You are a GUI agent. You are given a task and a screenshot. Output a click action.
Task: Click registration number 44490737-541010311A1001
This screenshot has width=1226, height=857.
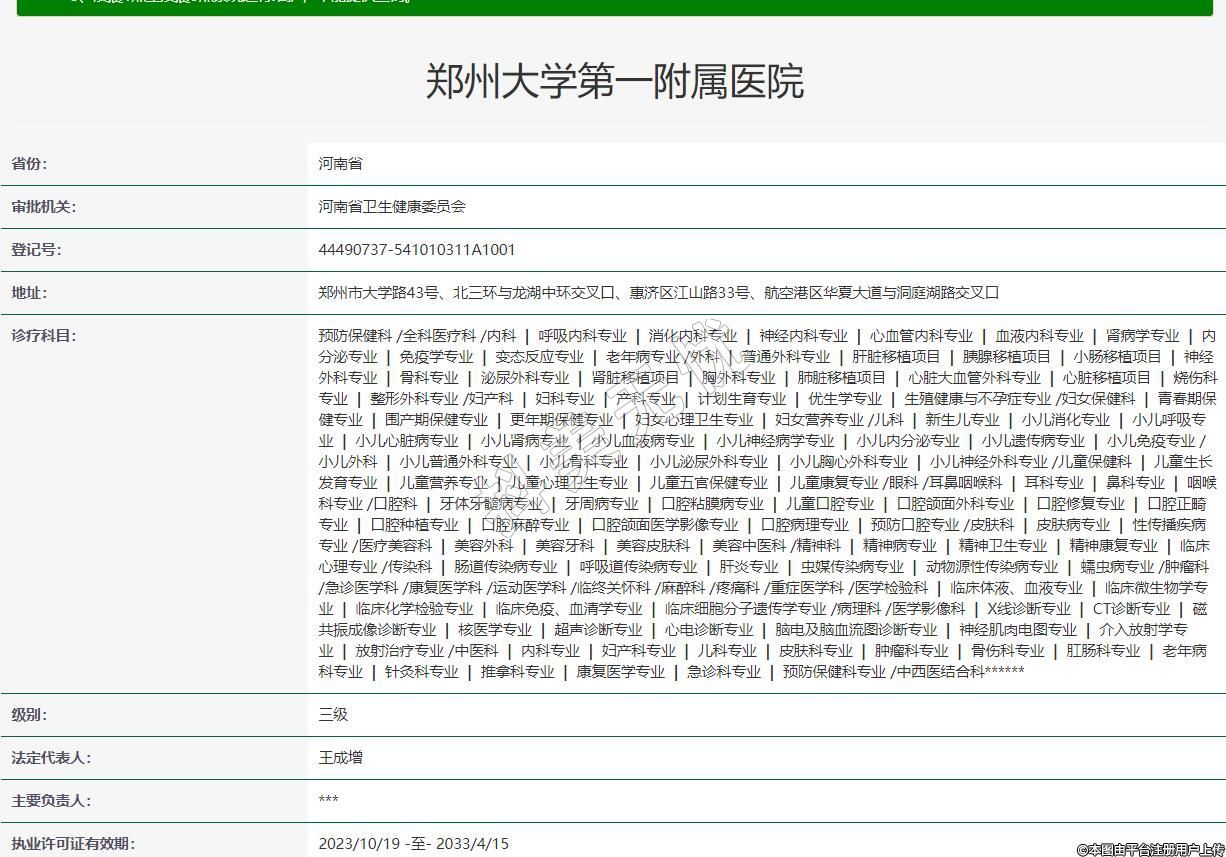tap(417, 250)
